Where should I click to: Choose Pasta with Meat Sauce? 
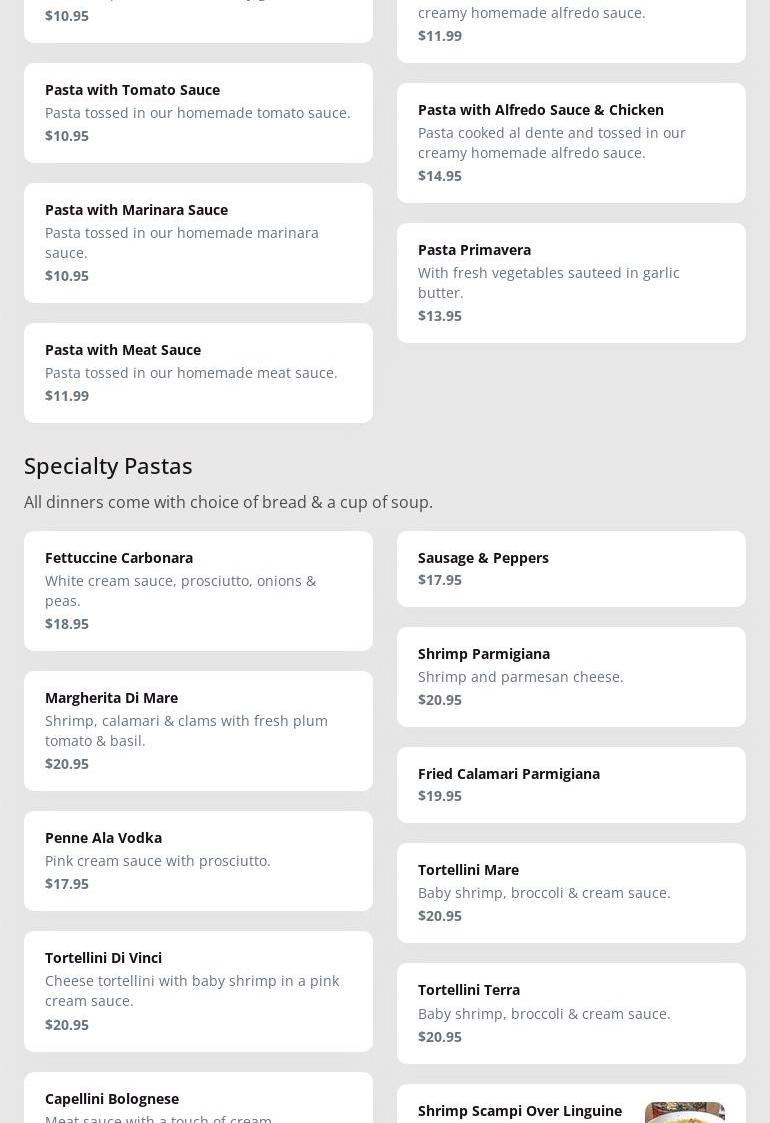(x=198, y=372)
